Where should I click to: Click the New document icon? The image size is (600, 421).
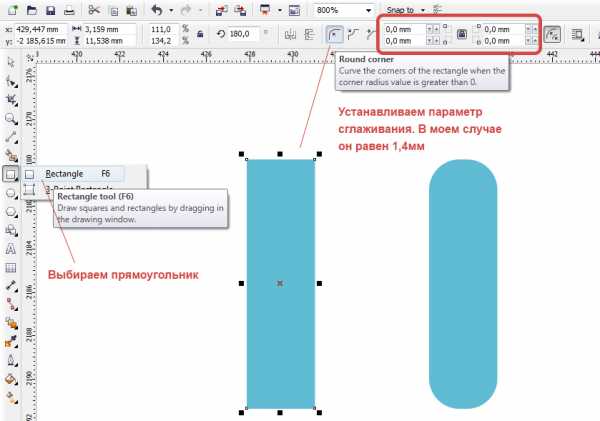[x=12, y=10]
